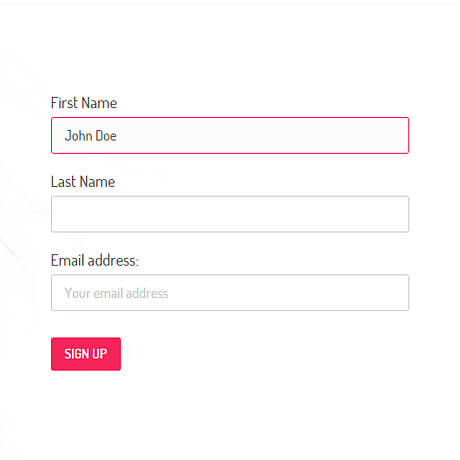Activate the field below Last Name label
This screenshot has width=460, height=460.
230,214
